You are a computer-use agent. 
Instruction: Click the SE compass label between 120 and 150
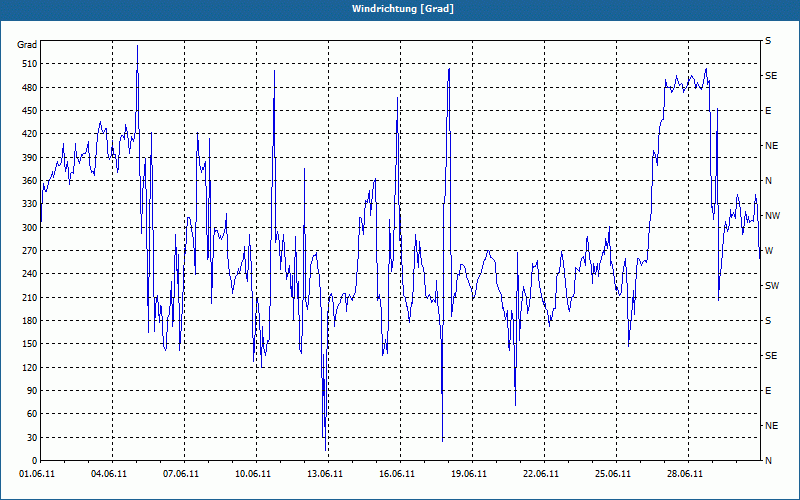771,356
